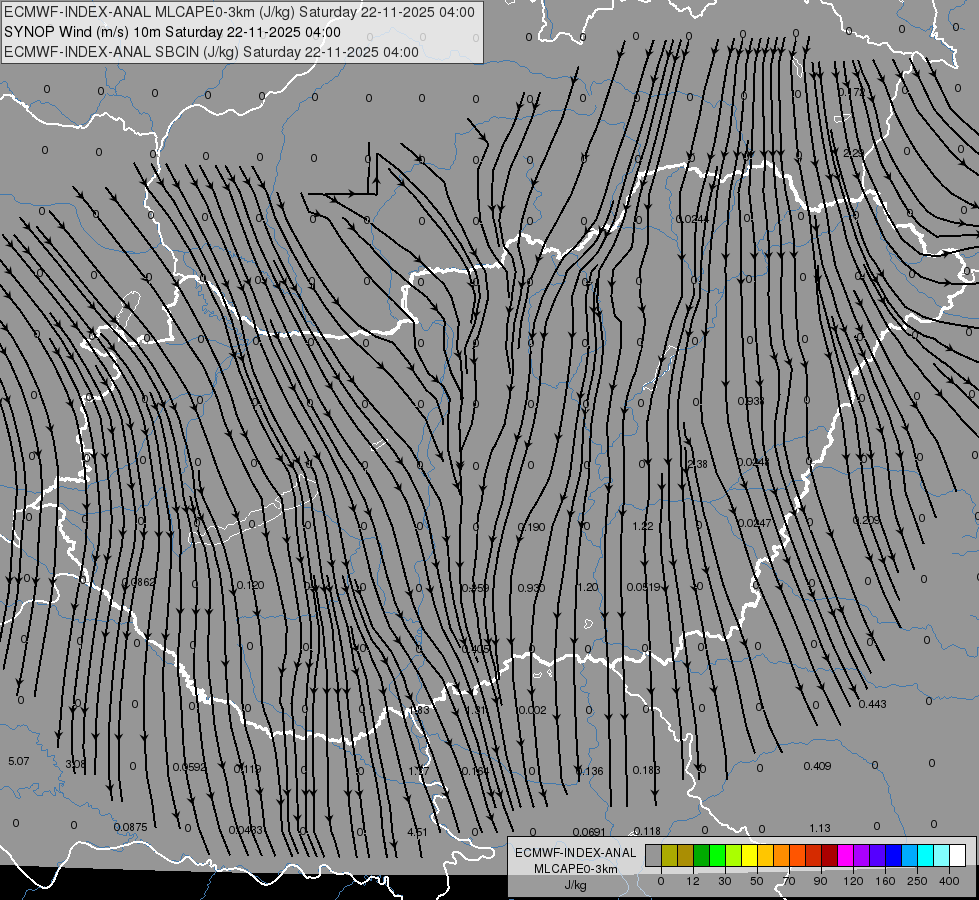
Task: Click the pure yellow legend swatch
Action: [749, 855]
